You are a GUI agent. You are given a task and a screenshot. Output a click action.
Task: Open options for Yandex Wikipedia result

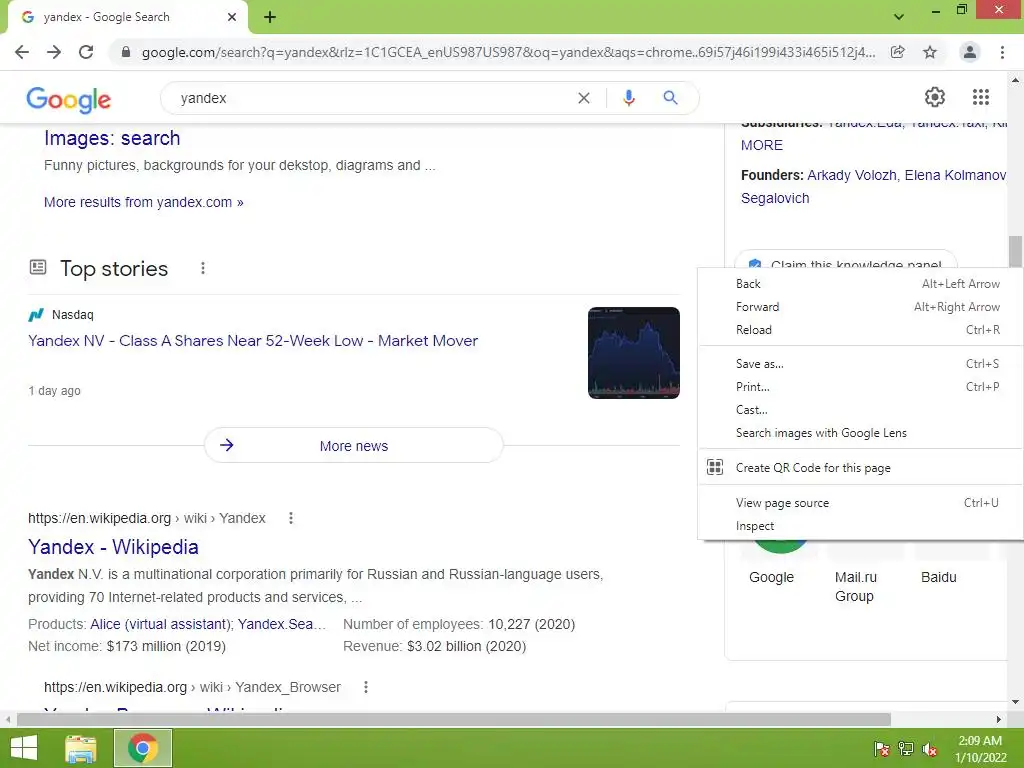[291, 519]
